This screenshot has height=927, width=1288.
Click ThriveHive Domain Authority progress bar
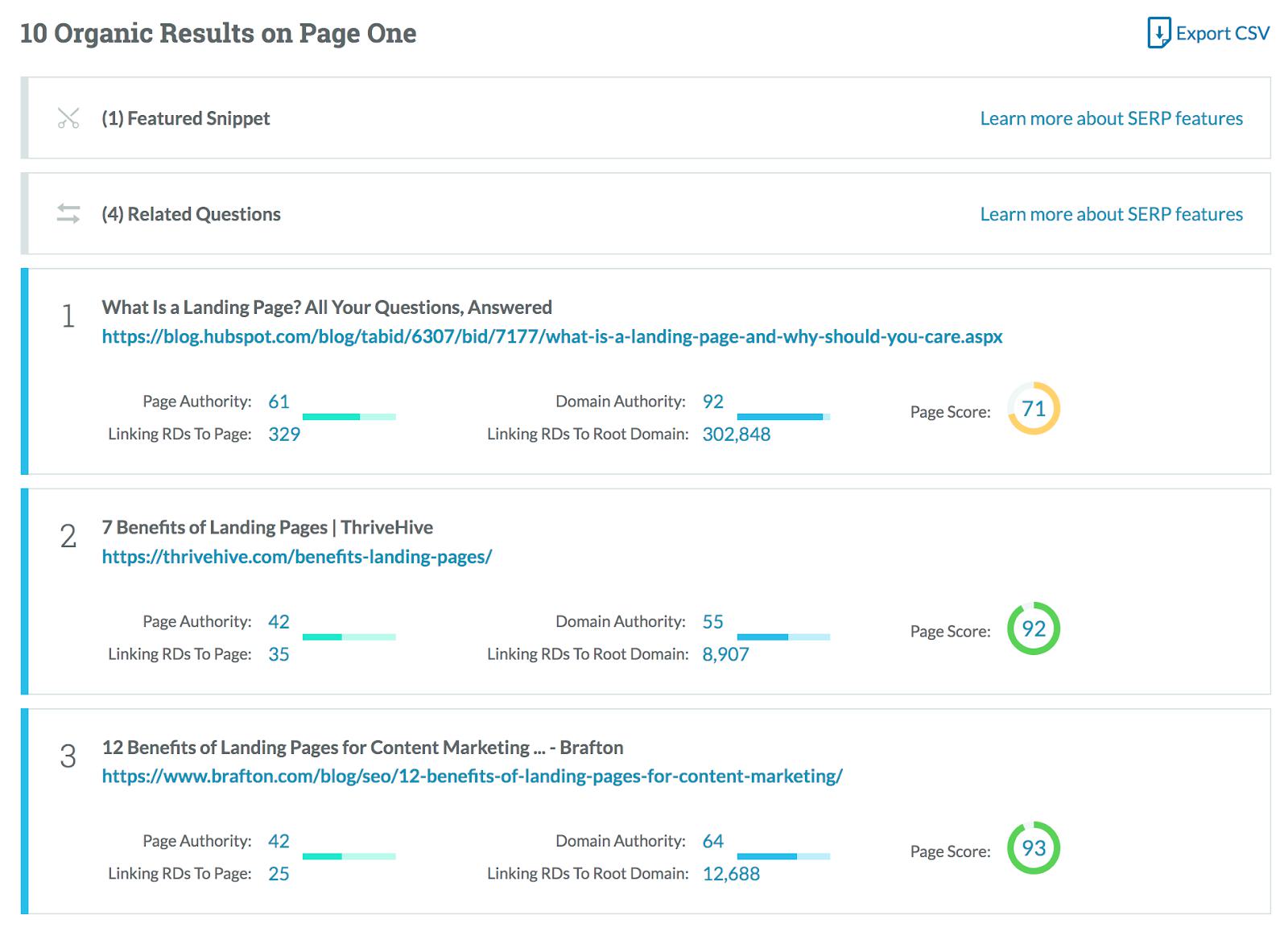783,637
